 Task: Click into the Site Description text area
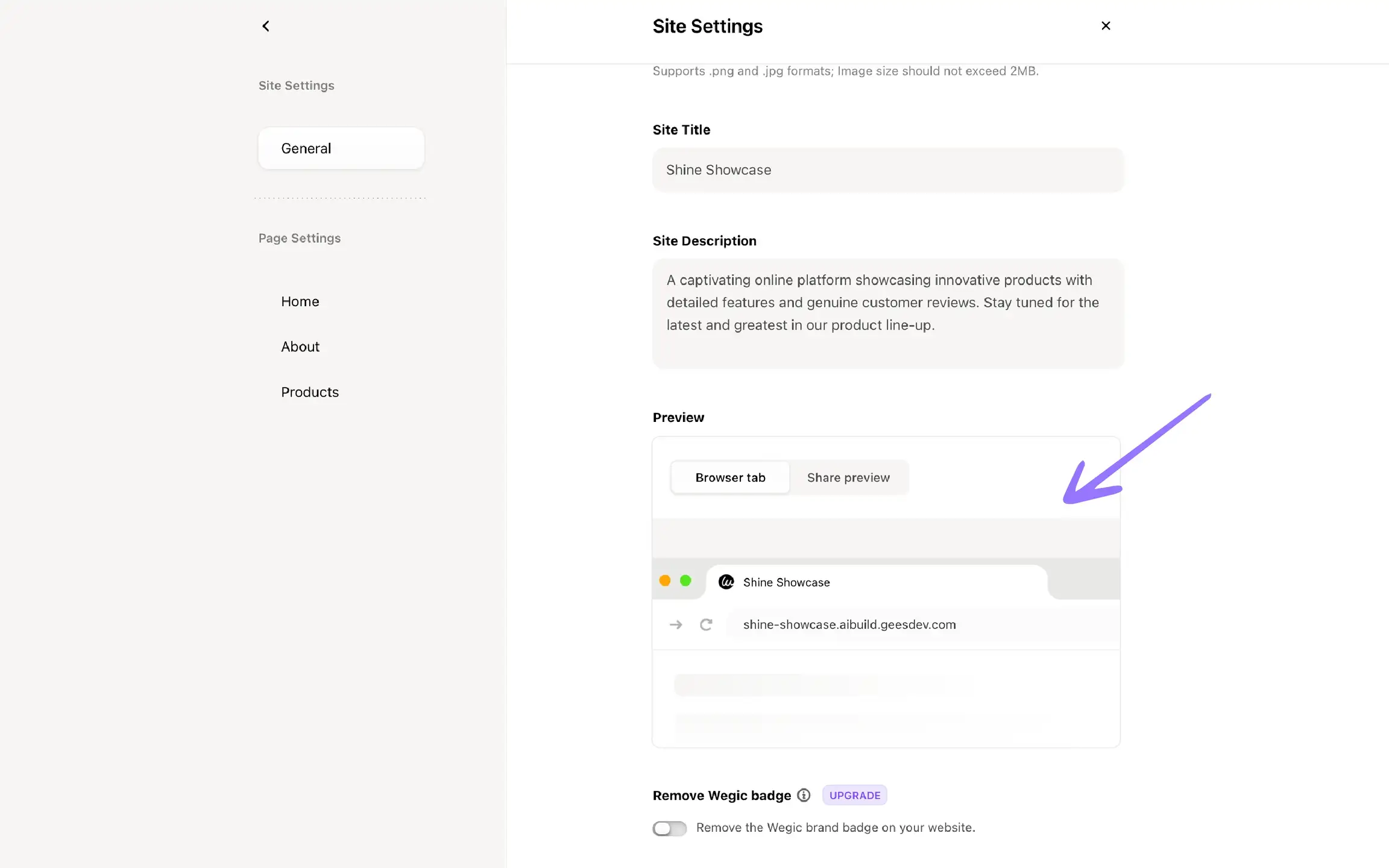coord(887,313)
